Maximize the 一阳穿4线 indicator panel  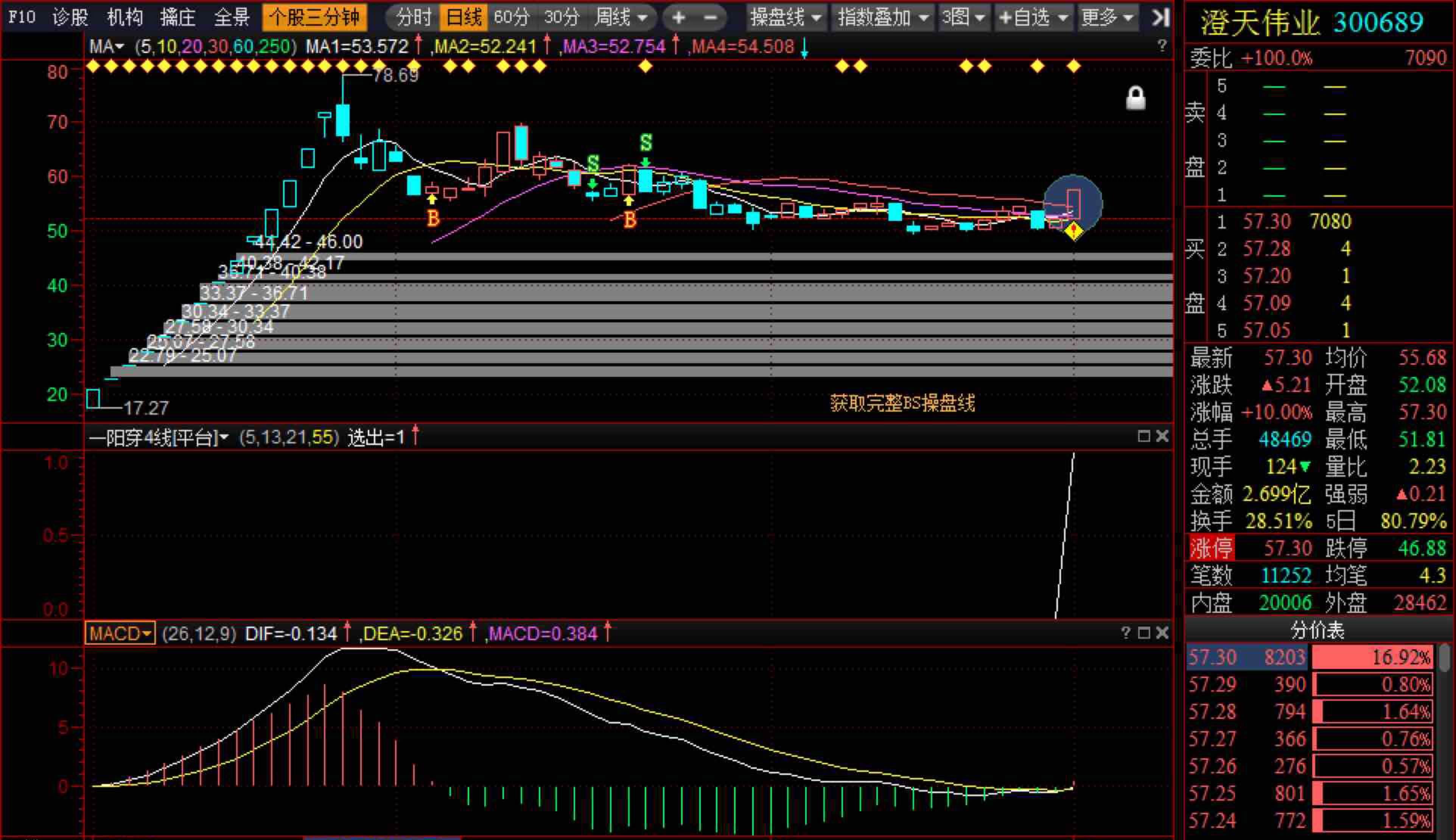click(x=1143, y=436)
